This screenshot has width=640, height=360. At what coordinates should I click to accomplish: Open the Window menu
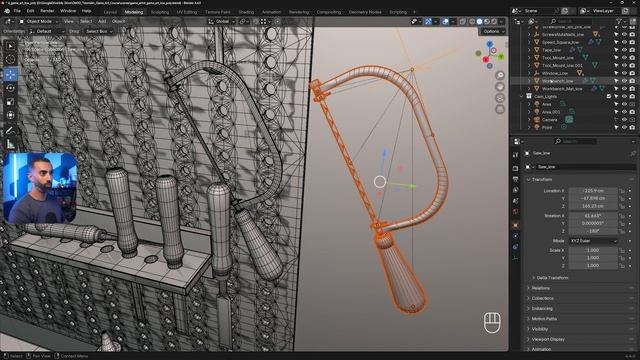[68, 11]
